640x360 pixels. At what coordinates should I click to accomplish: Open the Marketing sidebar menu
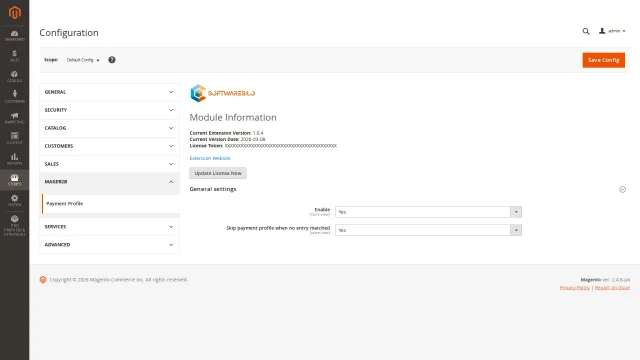14,118
